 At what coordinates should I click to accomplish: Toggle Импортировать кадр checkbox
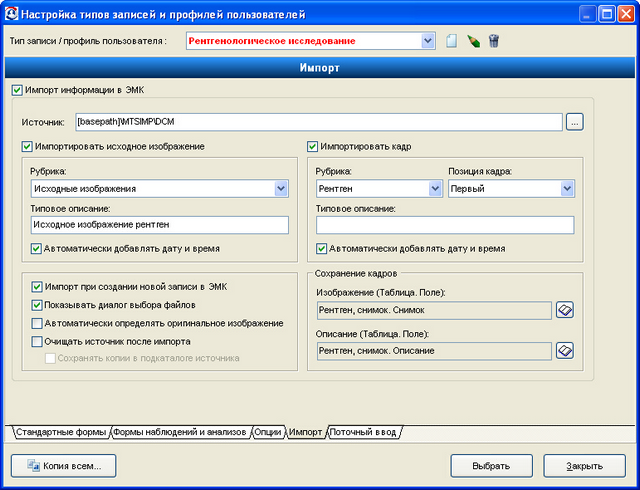point(312,147)
